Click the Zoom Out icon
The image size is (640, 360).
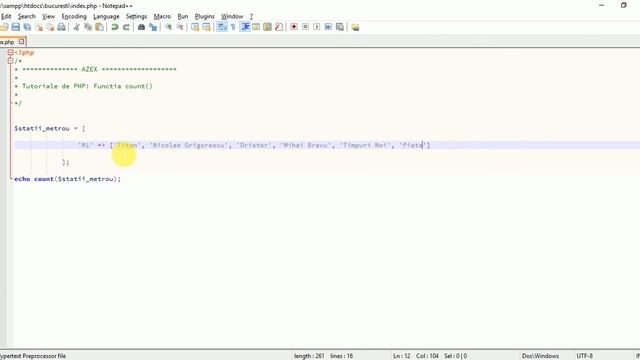(180, 27)
